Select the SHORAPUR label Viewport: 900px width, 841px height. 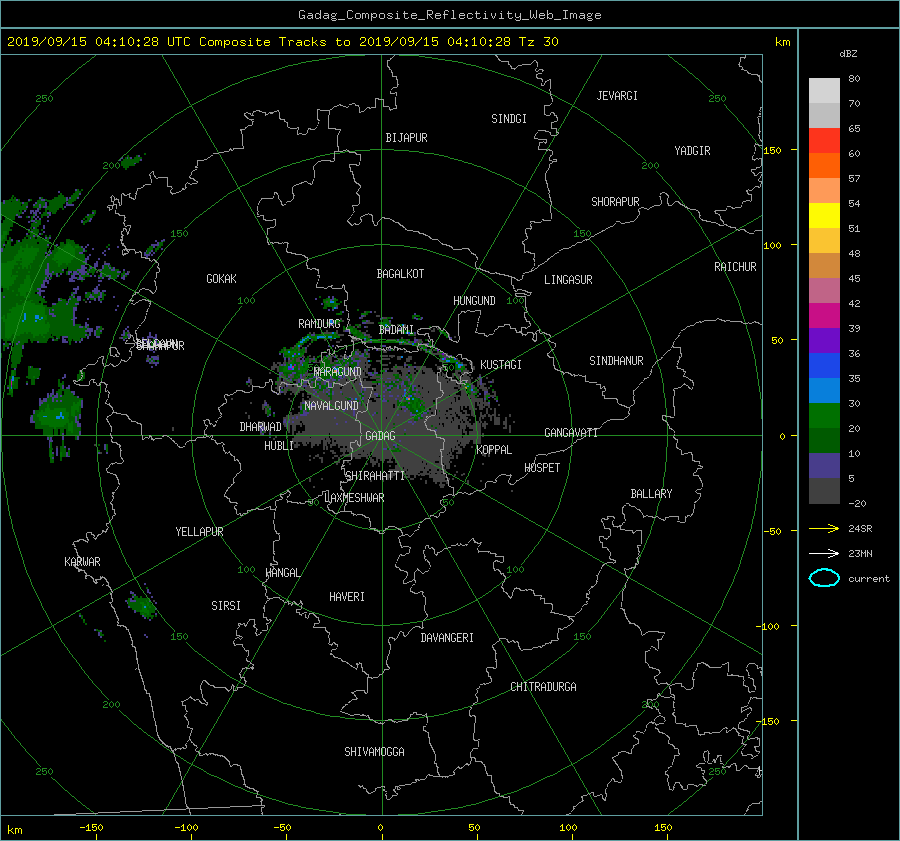(x=615, y=202)
